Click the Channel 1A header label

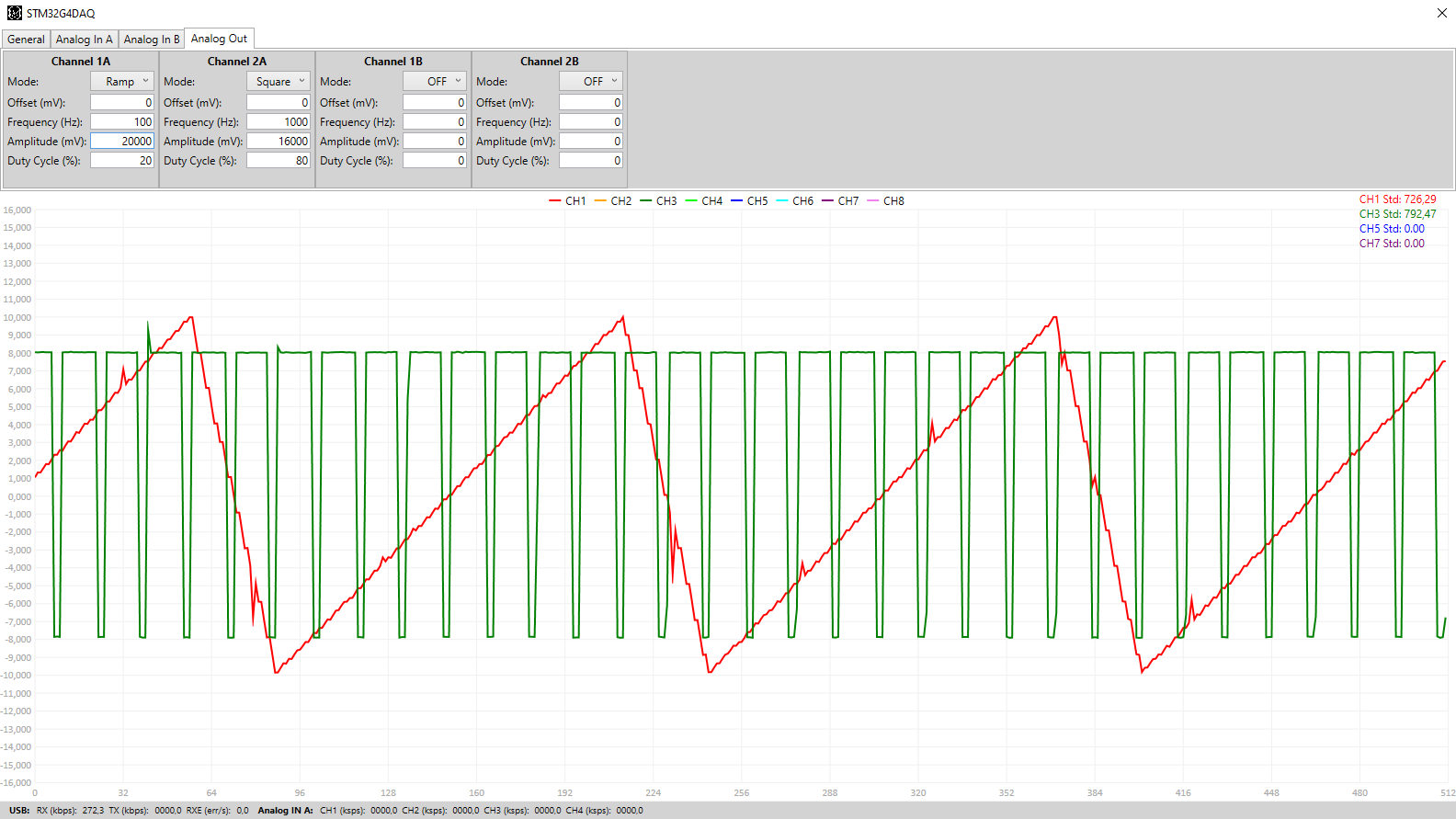(81, 61)
